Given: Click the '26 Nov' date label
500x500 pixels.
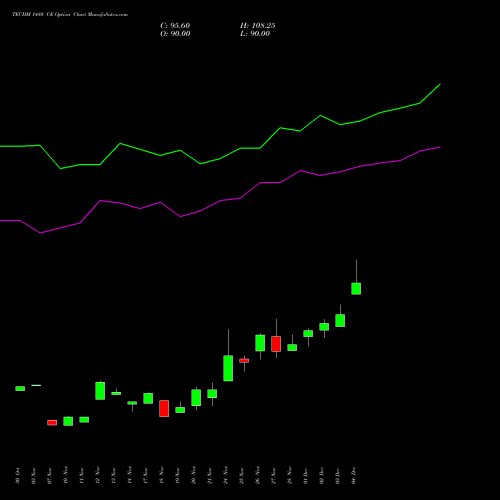Looking at the screenshot, I should tap(258, 476).
